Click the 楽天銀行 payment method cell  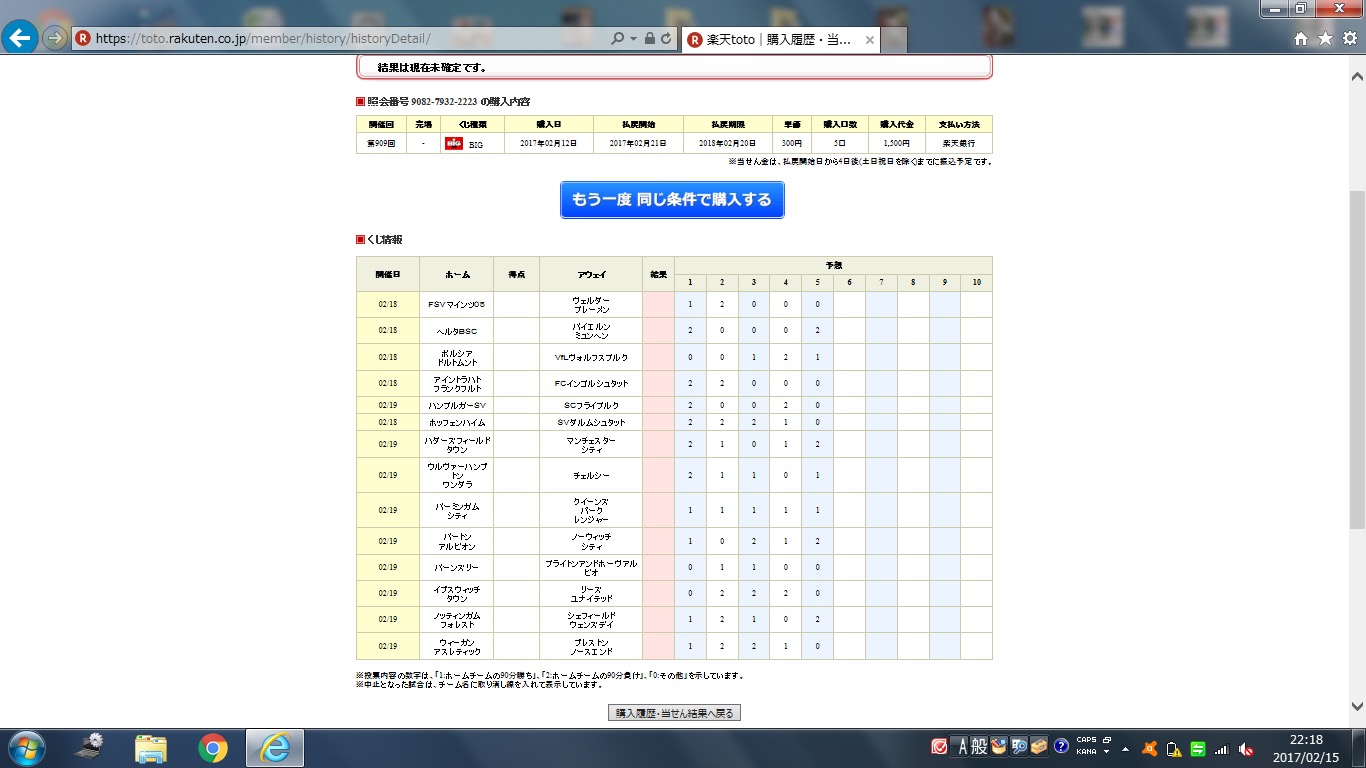click(959, 144)
